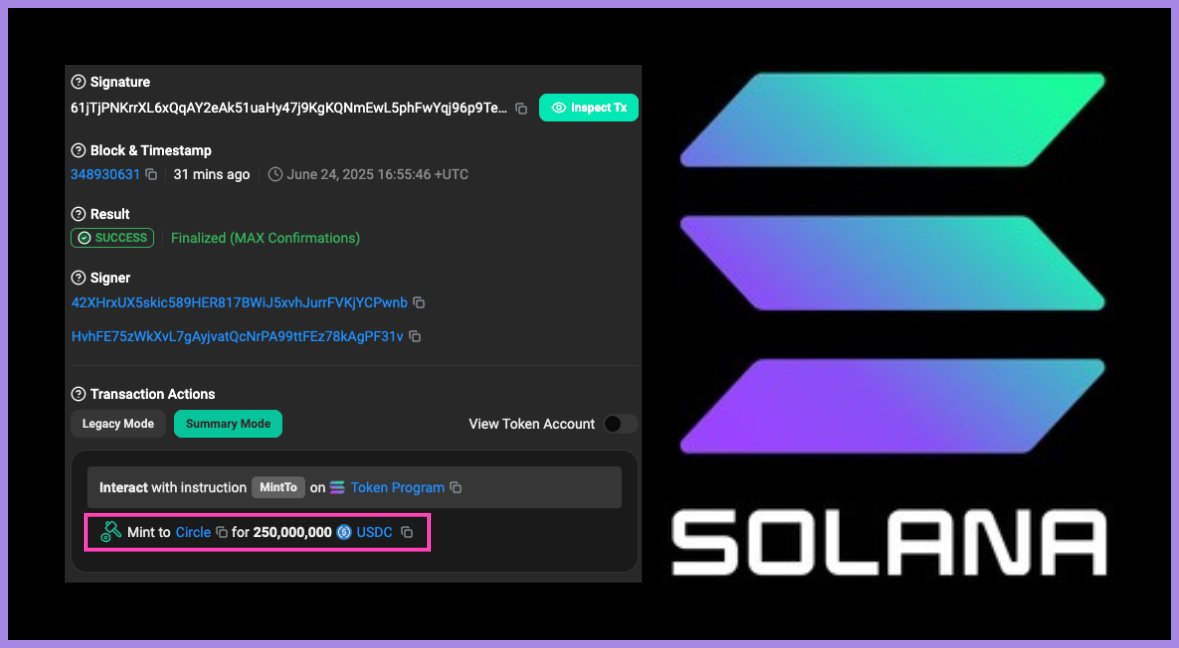Open signer address HvhFE75zWkXvL7gAyjvatQcNrPA99ttFEz78kAgPF31v
Viewport: 1179px width, 648px height.
point(237,336)
